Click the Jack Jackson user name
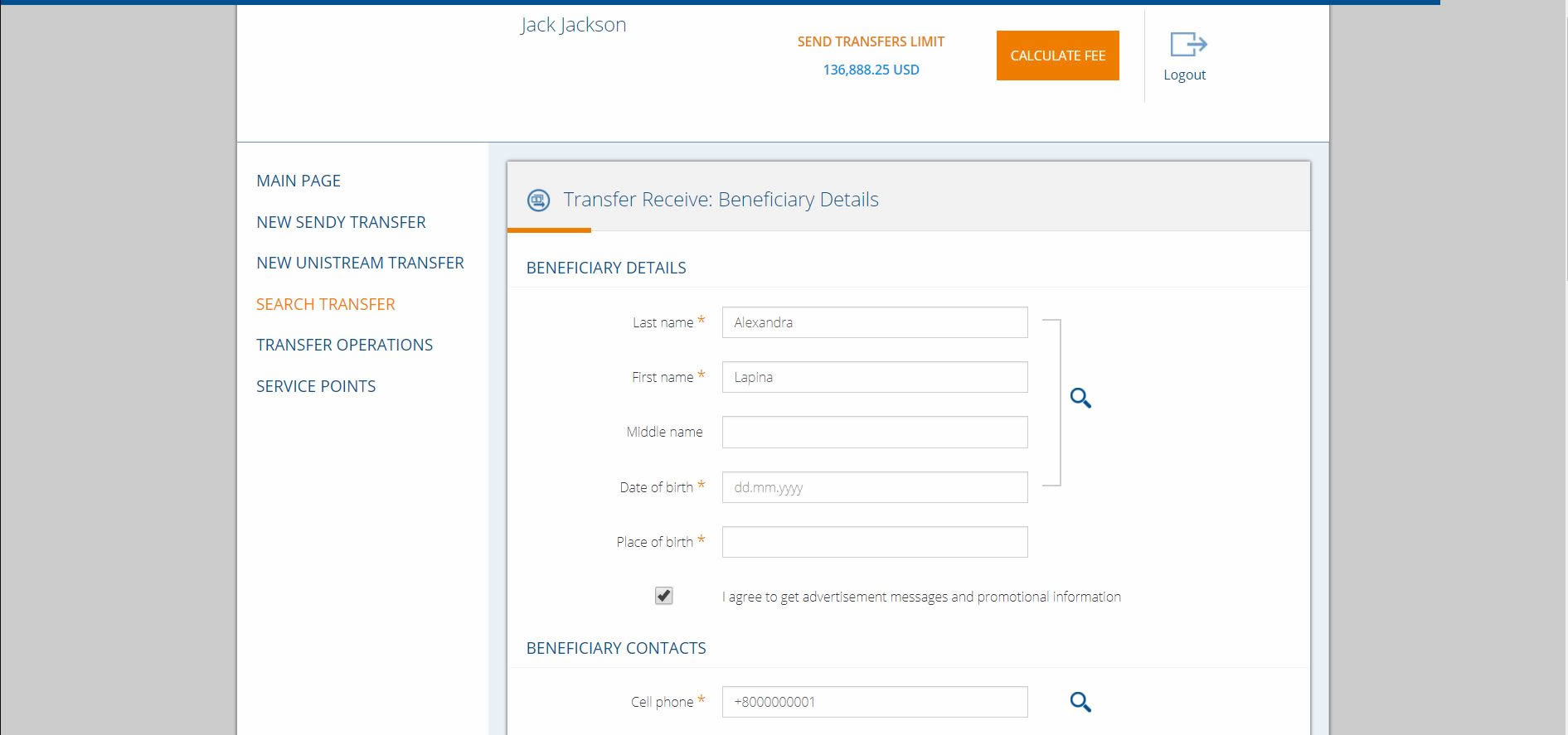The width and height of the screenshot is (1568, 735). [x=573, y=25]
